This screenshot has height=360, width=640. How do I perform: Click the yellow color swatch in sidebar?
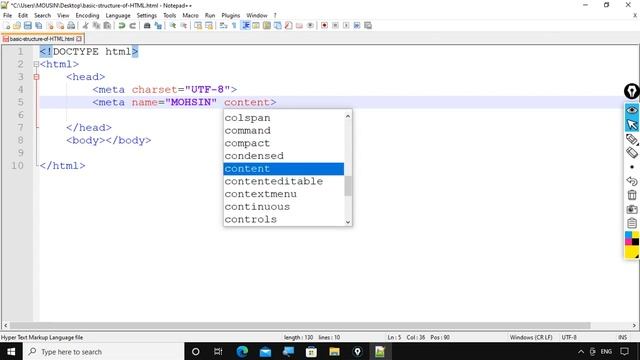[x=632, y=252]
